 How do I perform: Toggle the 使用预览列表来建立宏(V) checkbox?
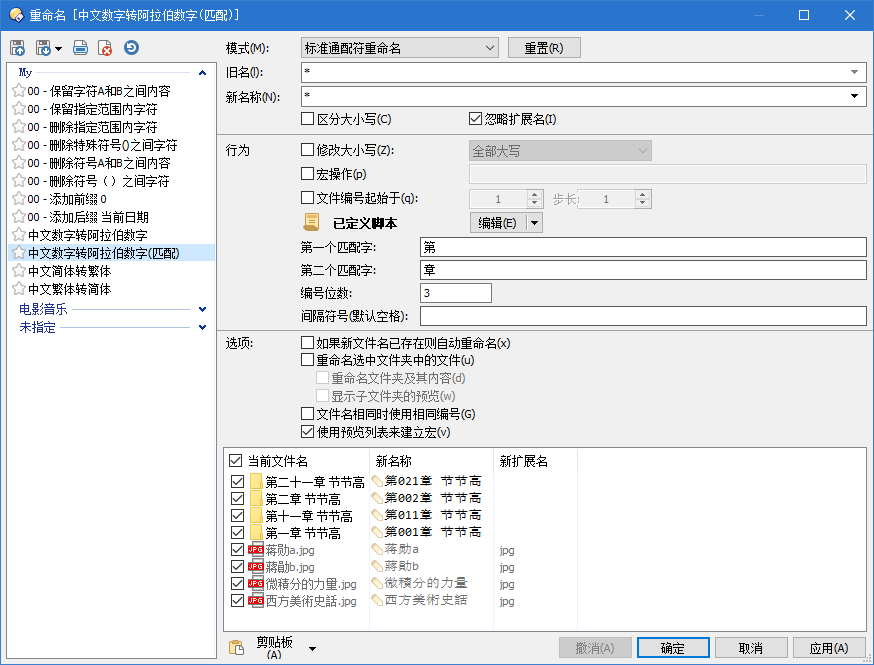(308, 432)
